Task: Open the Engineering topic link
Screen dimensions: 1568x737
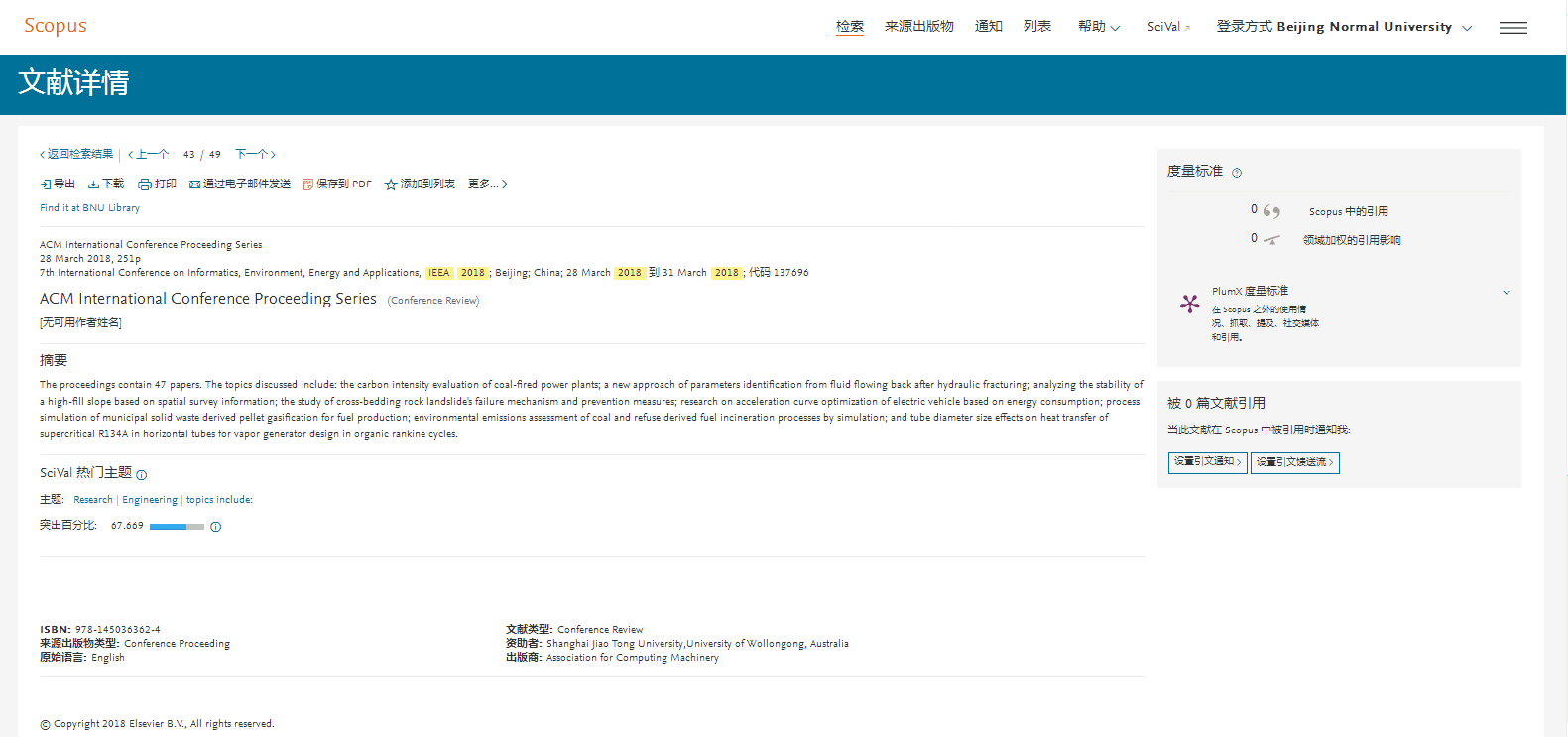Action: click(150, 500)
